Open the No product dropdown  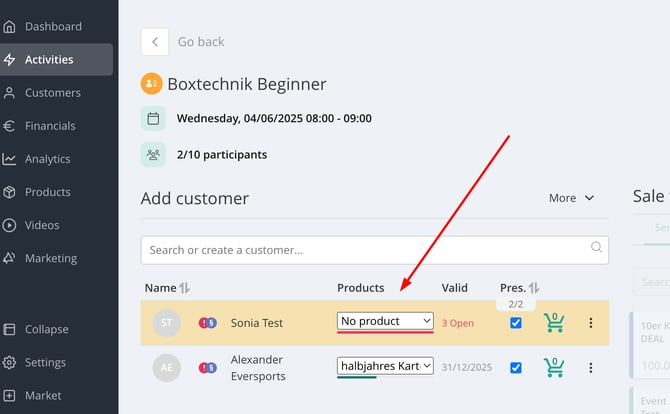[385, 321]
